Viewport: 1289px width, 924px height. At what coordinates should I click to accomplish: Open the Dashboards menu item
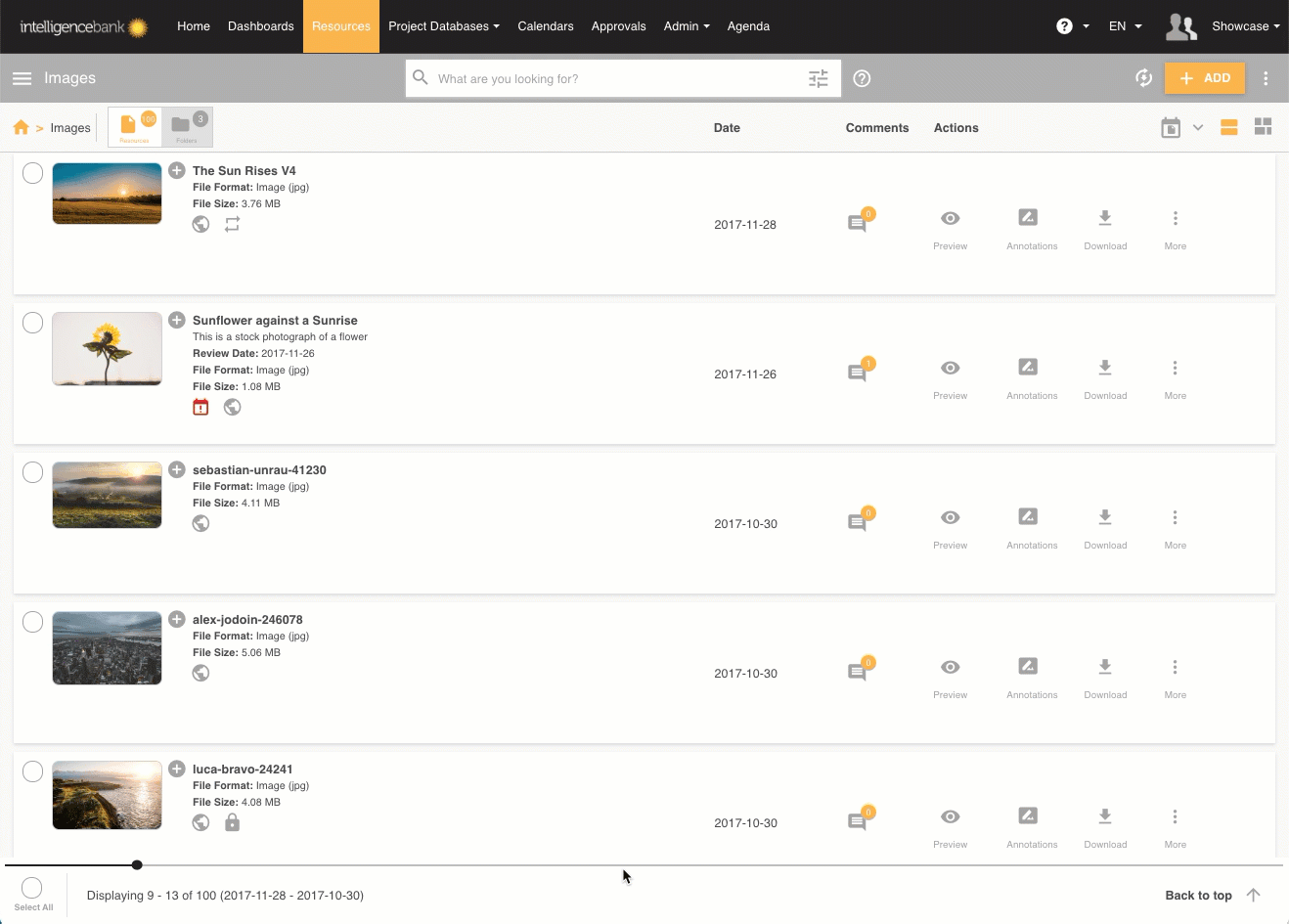pyautogui.click(x=260, y=26)
